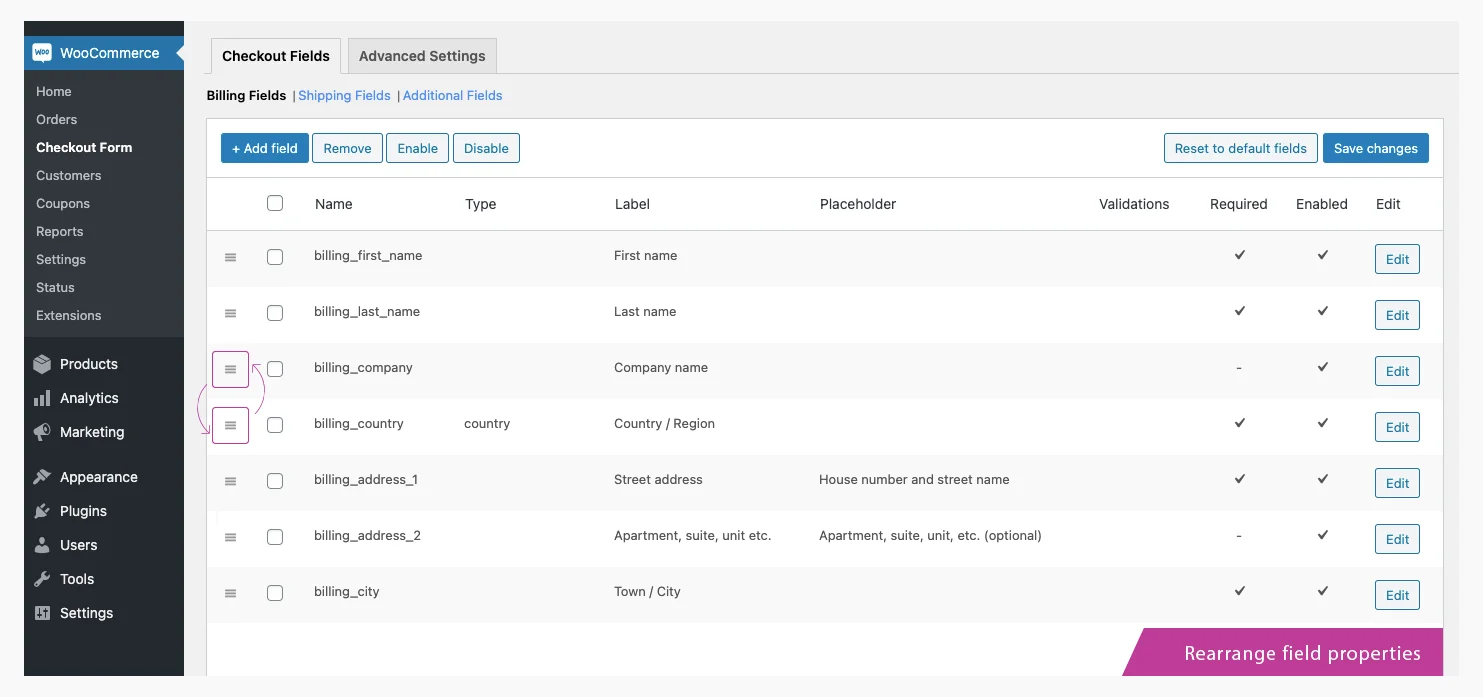Open Orders from the sidebar menu
This screenshot has width=1483, height=697.
pyautogui.click(x=56, y=119)
